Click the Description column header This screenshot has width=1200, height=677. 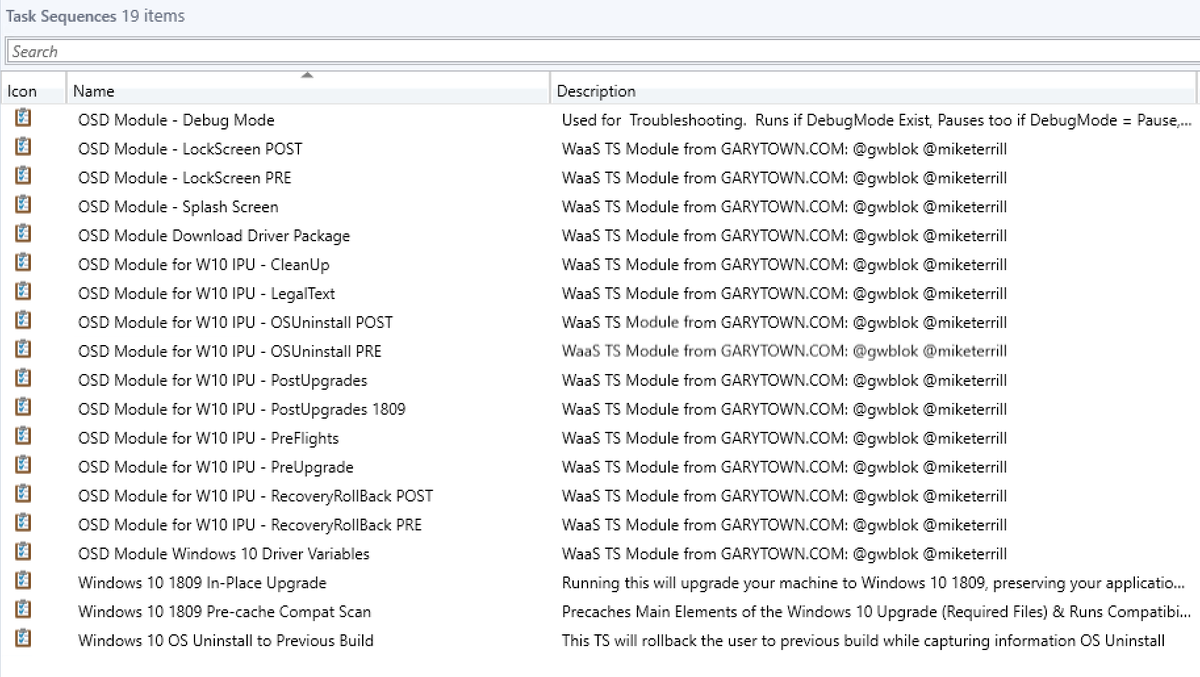click(597, 90)
